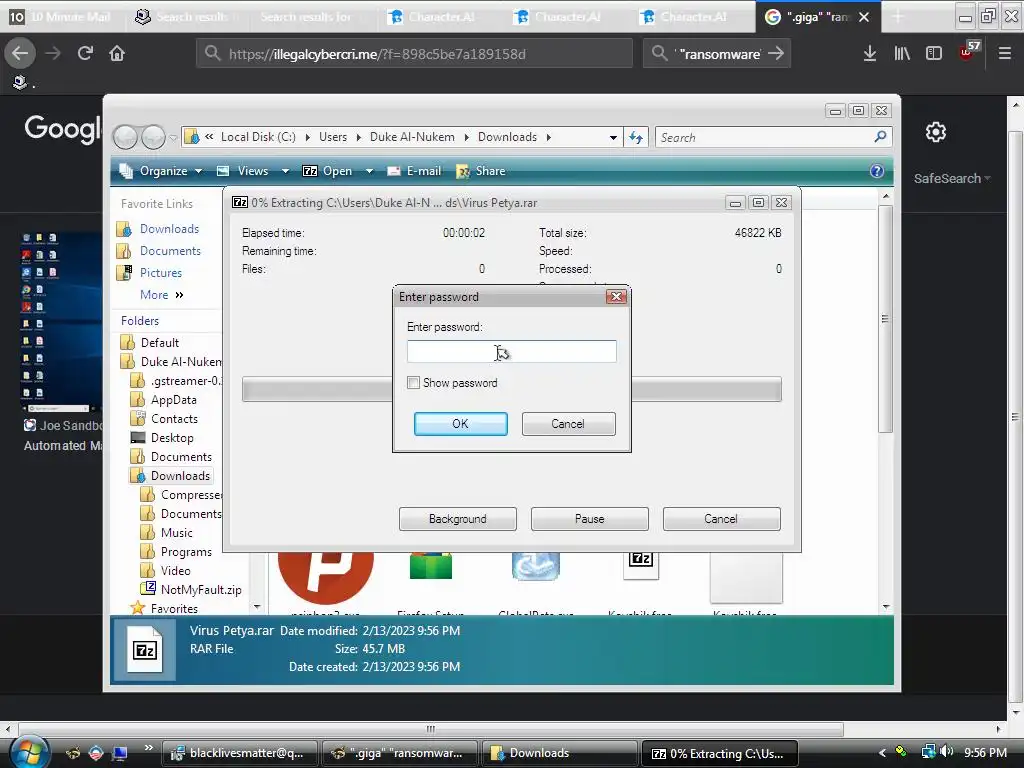Open Google settings gear icon

pyautogui.click(x=936, y=132)
